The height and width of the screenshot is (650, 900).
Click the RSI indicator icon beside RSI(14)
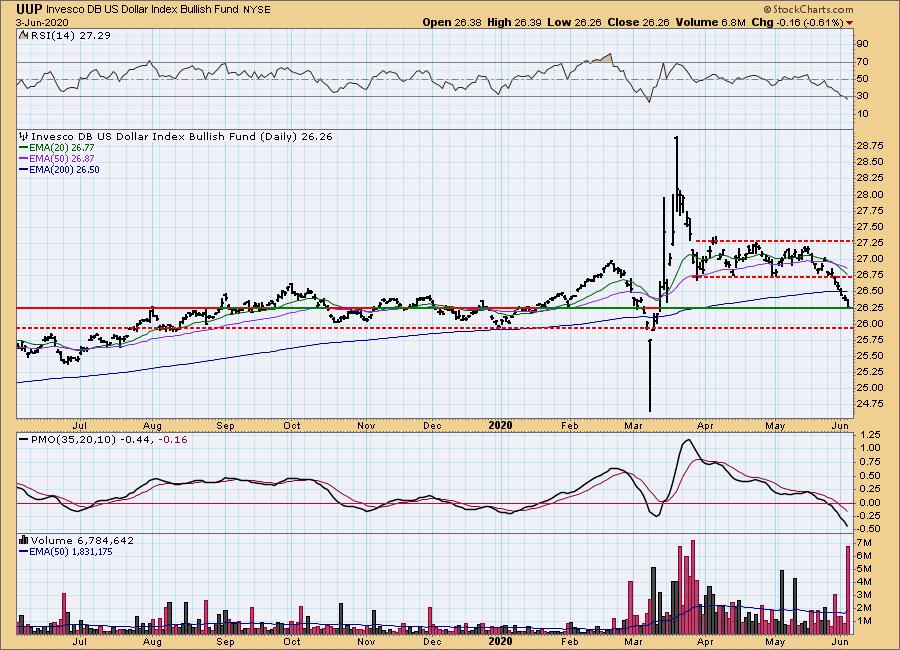(x=23, y=35)
